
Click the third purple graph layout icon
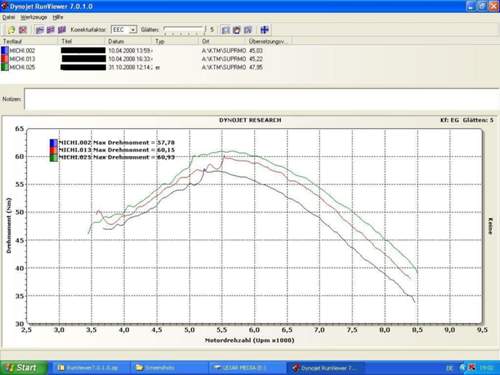click(x=62, y=30)
